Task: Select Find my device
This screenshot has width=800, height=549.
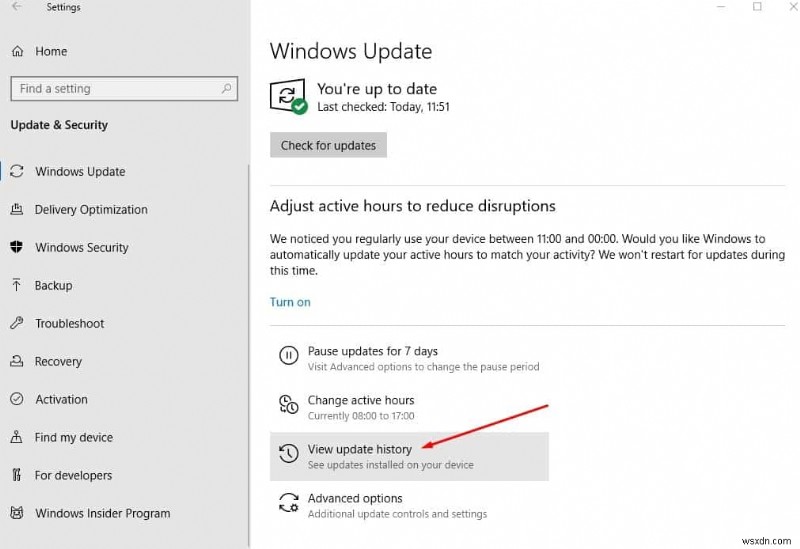Action: click(73, 437)
